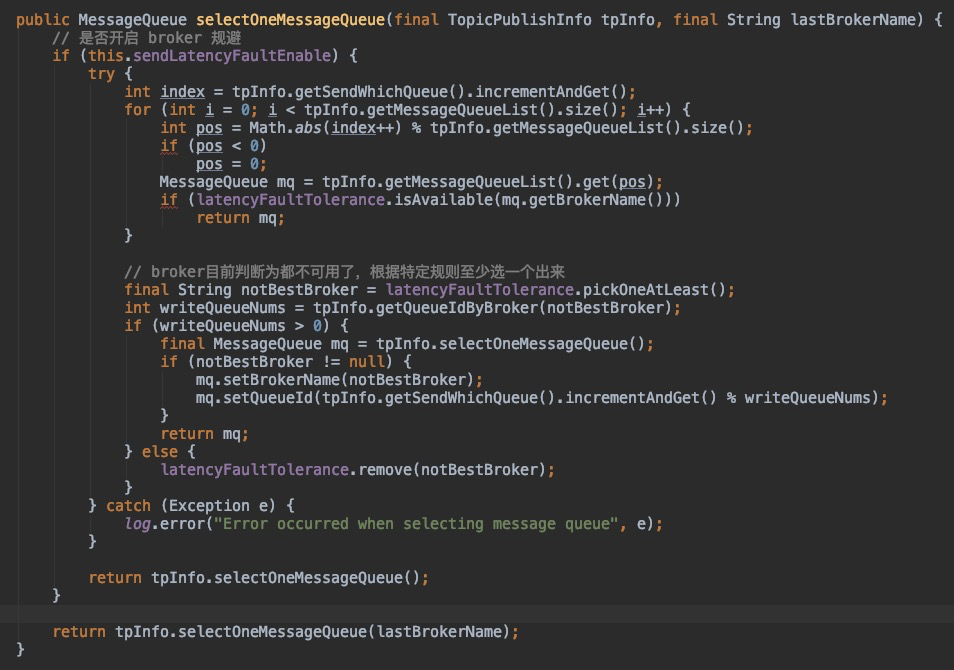Image resolution: width=954 pixels, height=670 pixels.
Task: Click the 'for' loop keyword
Action: click(138, 110)
